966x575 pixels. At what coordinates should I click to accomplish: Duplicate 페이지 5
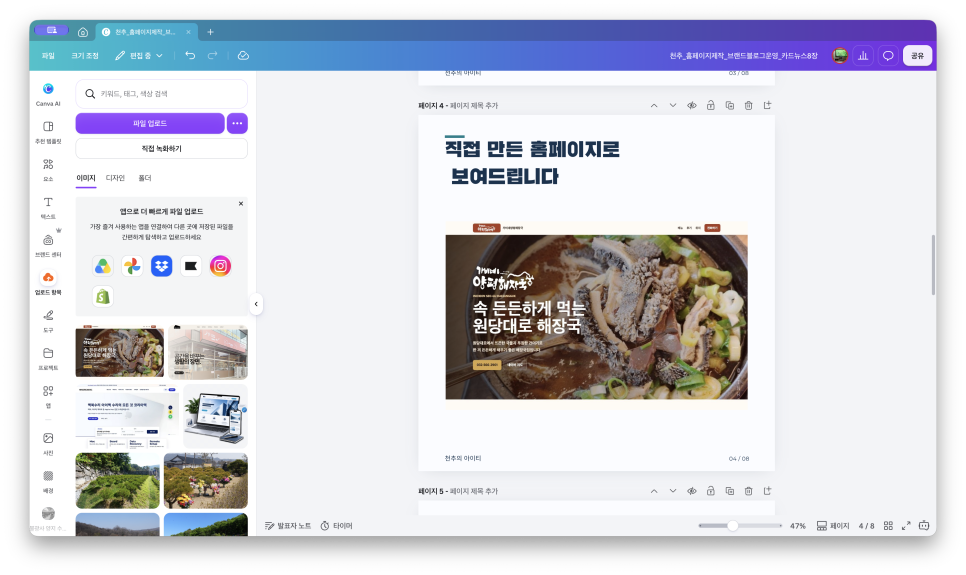[x=729, y=491]
